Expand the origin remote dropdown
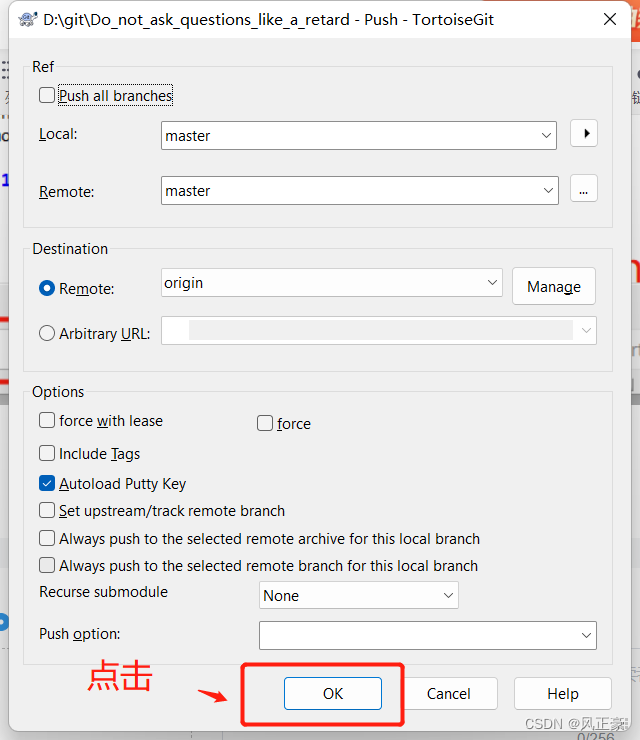The image size is (640, 740). [x=492, y=283]
